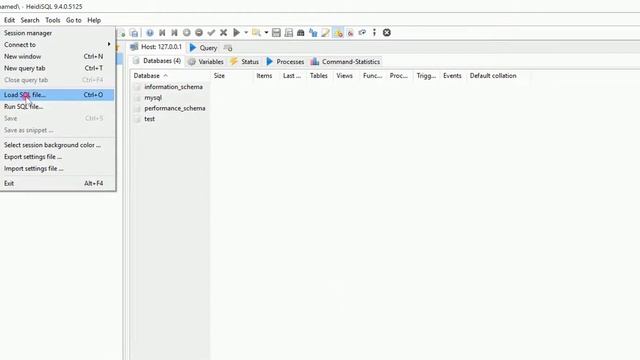Sort by the Items column header

265,76
